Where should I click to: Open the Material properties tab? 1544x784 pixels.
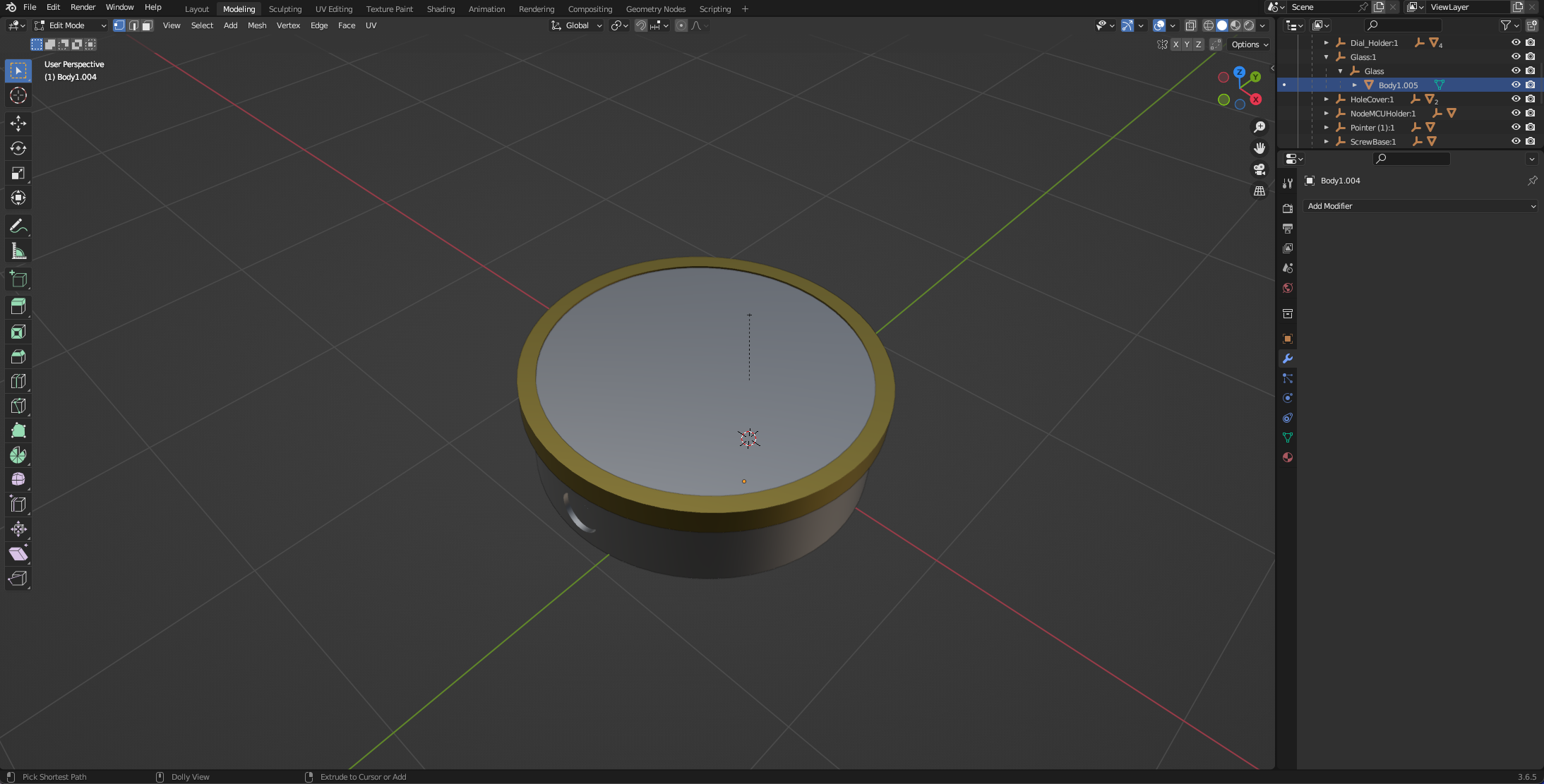[1288, 457]
